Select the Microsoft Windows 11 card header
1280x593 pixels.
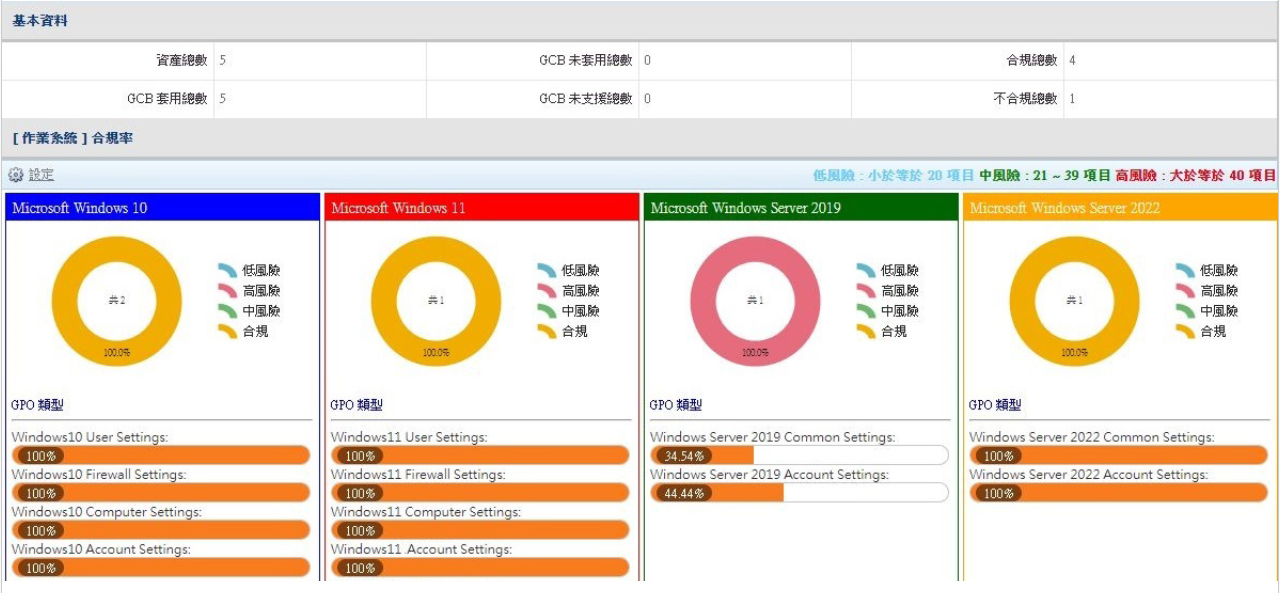(x=482, y=208)
